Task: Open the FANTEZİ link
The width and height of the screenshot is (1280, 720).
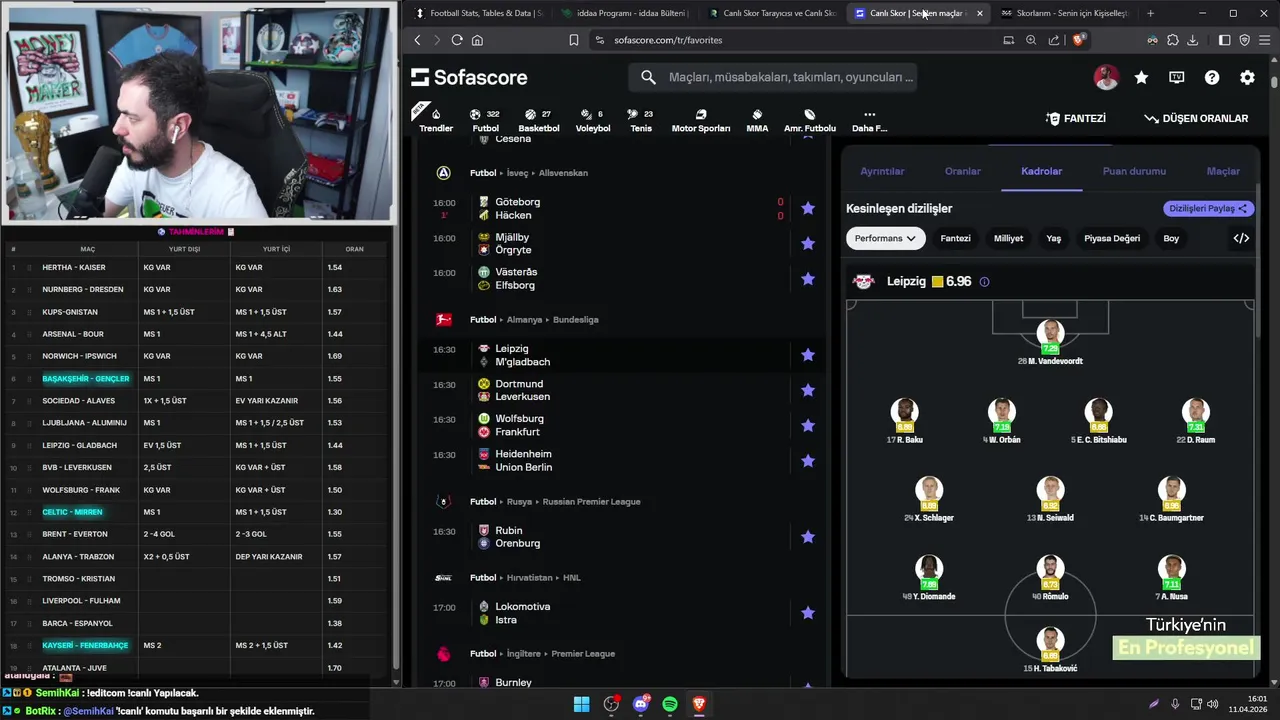Action: [1076, 118]
